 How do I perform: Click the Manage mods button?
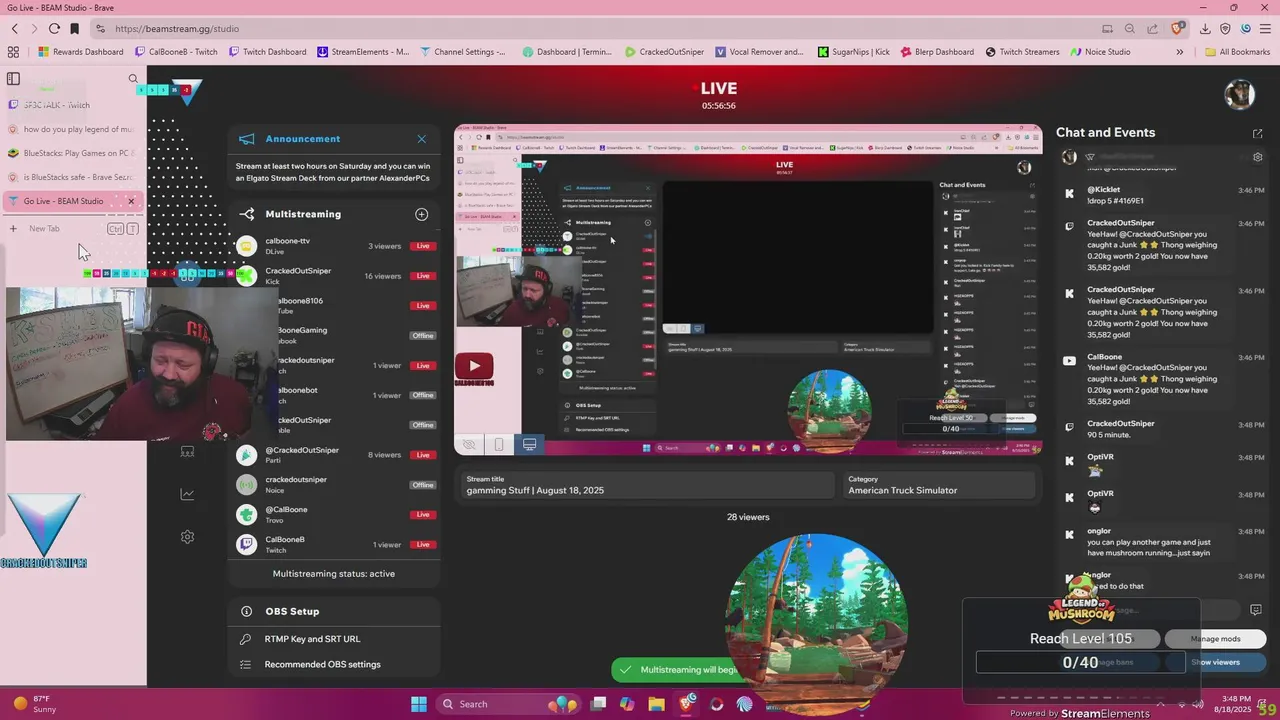pos(1215,639)
